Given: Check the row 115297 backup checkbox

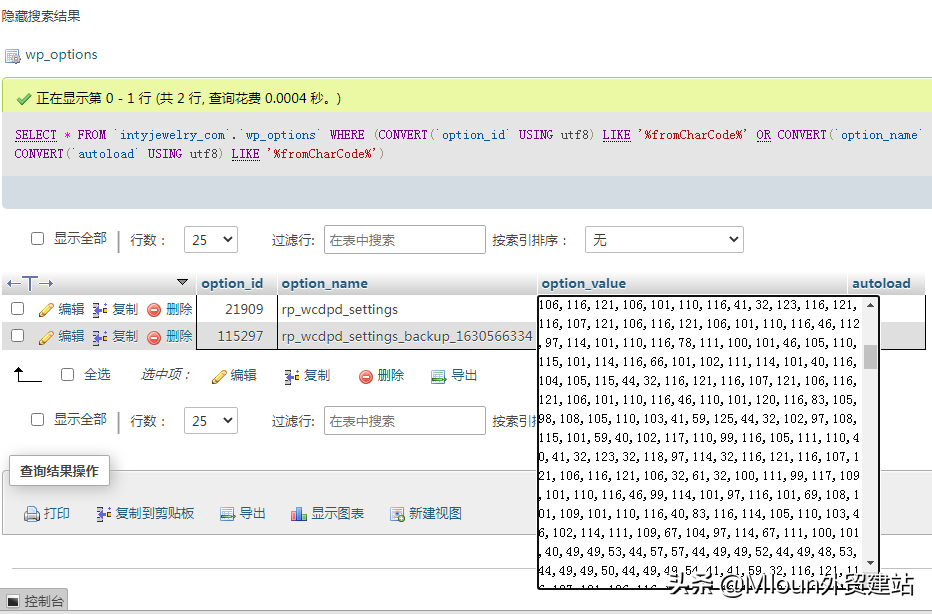Looking at the screenshot, I should 18,335.
